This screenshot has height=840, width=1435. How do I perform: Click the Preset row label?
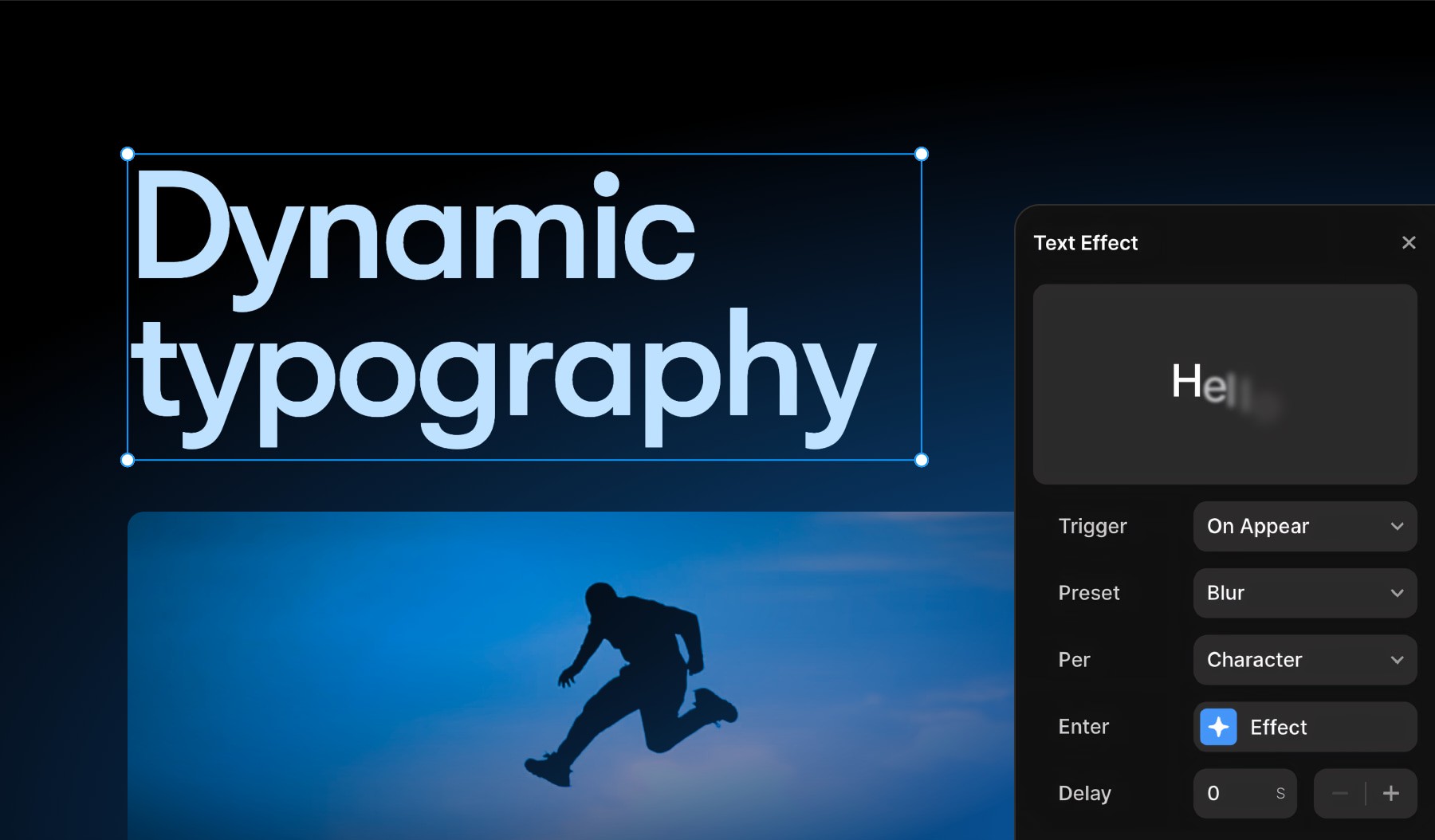[x=1089, y=593]
